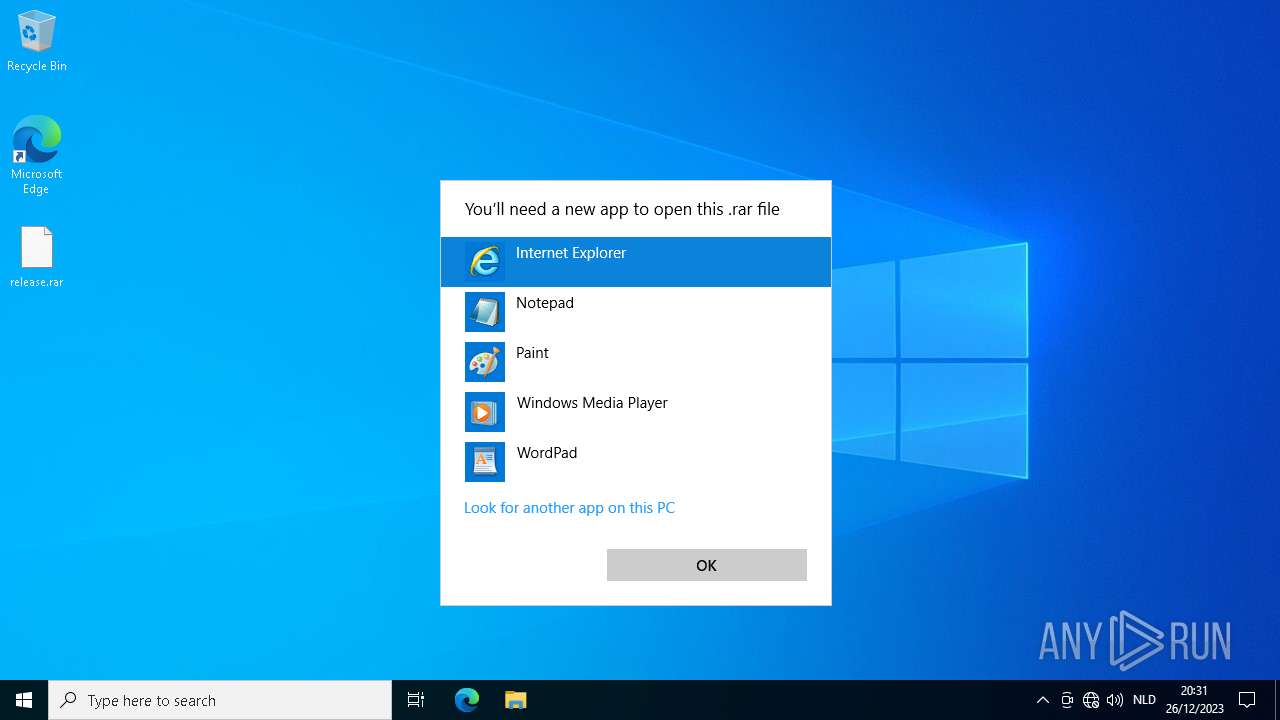Choose the WordPad icon in the list
1280x720 pixels.
click(485, 462)
